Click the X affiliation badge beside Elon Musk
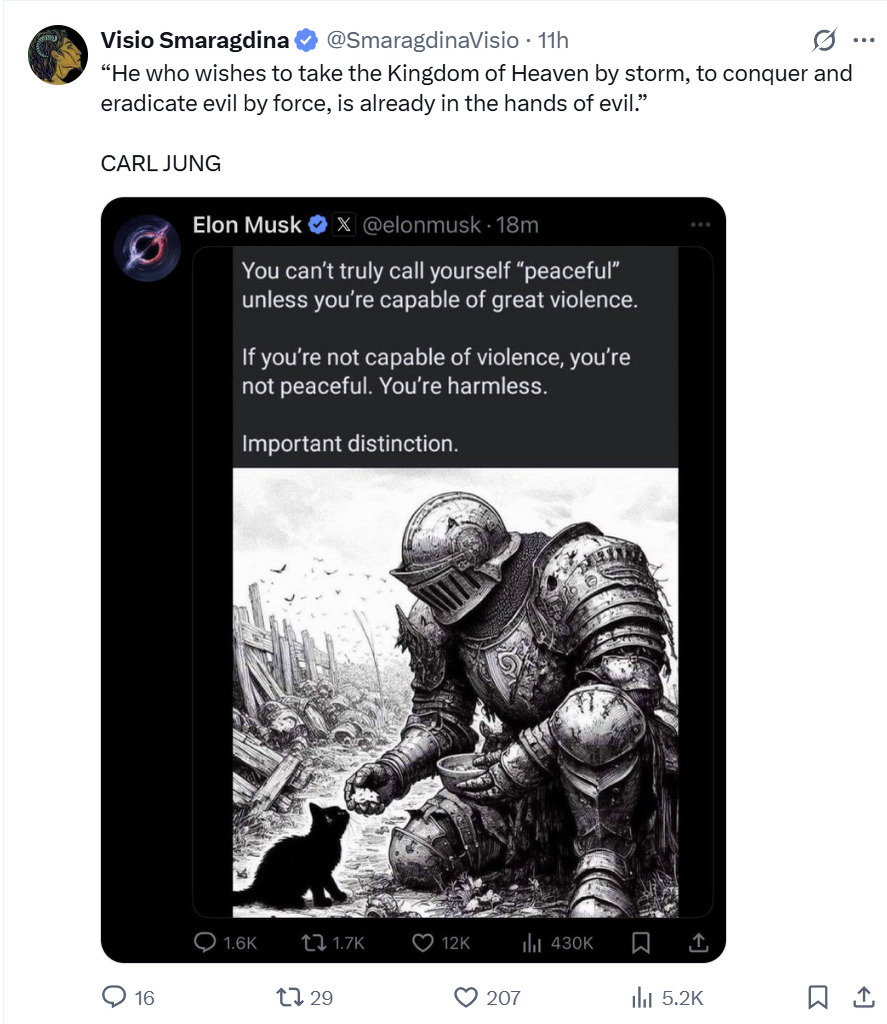 [343, 225]
